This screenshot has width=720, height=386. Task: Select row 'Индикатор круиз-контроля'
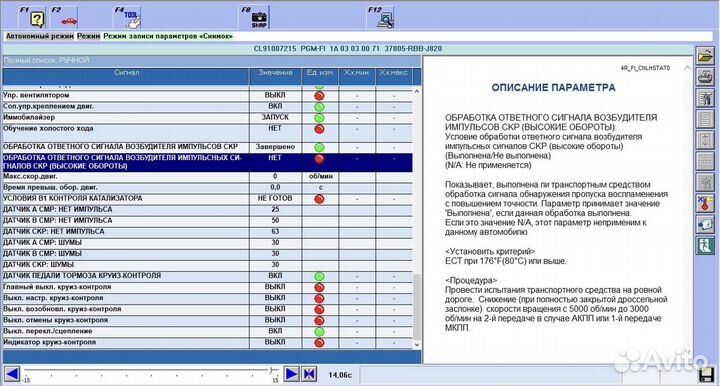[x=208, y=342]
